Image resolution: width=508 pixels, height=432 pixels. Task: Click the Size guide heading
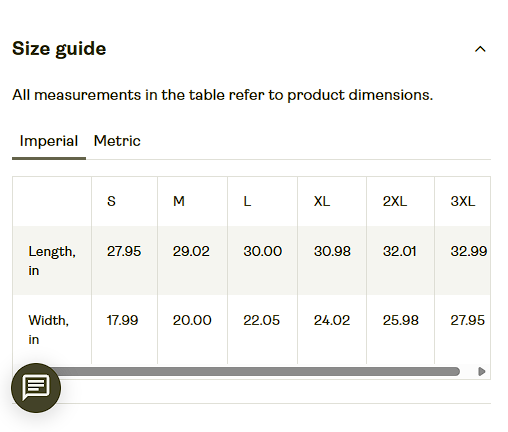[59, 49]
